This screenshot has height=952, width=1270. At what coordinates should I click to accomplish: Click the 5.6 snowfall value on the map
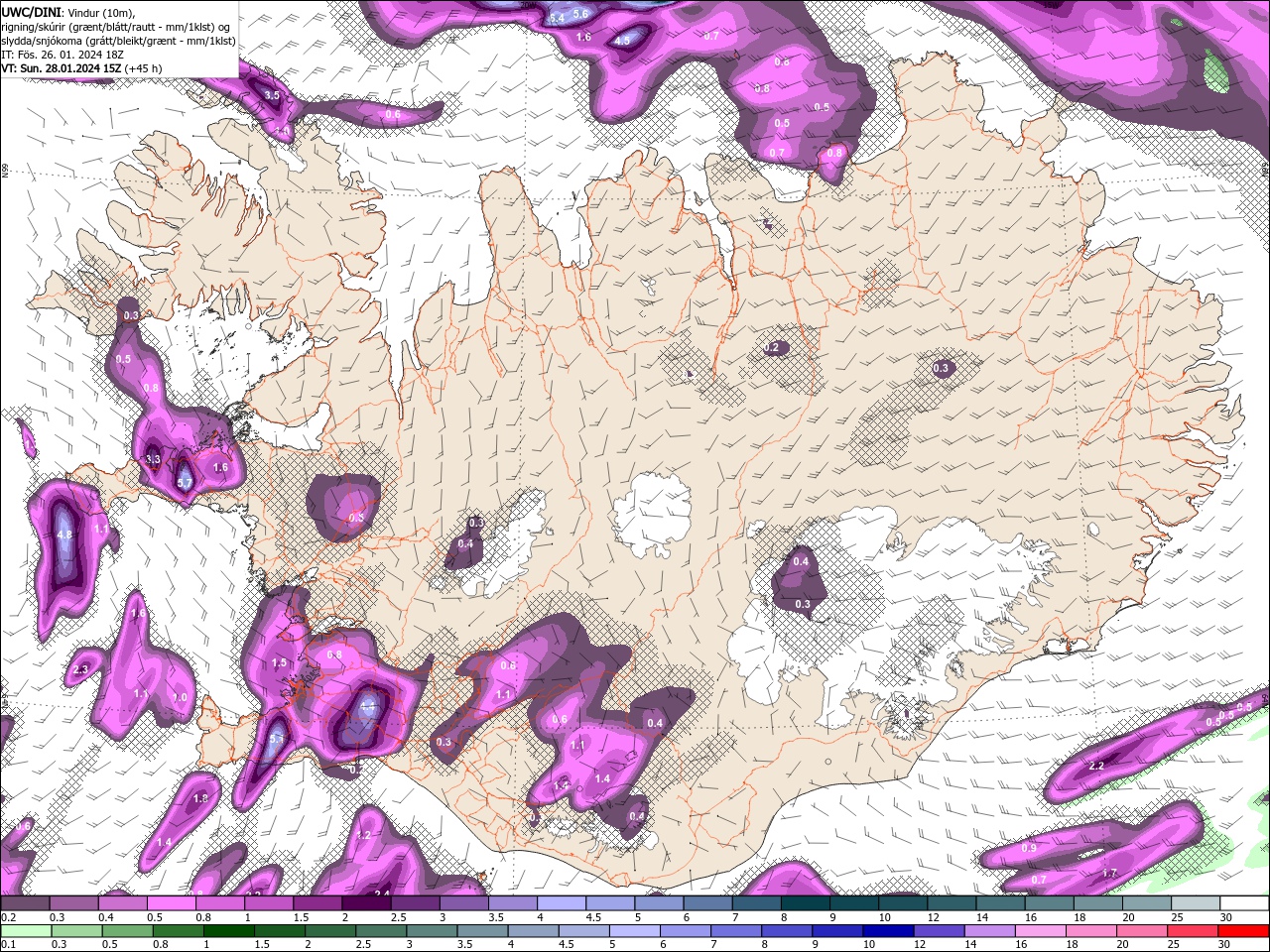tap(580, 13)
